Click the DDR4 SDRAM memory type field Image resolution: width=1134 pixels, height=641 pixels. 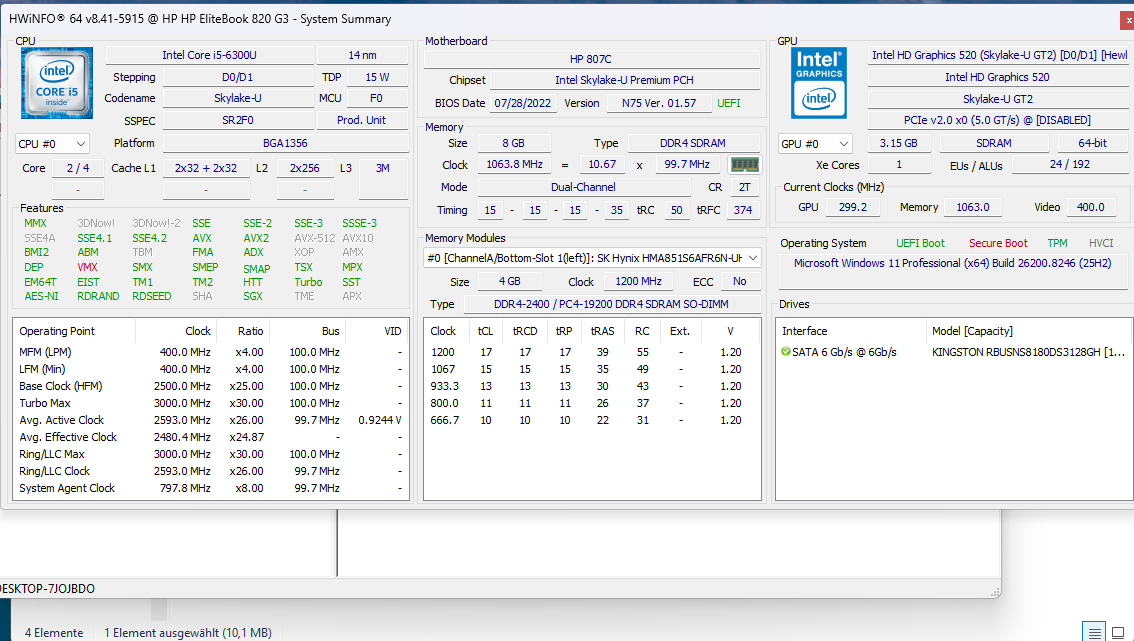point(694,143)
